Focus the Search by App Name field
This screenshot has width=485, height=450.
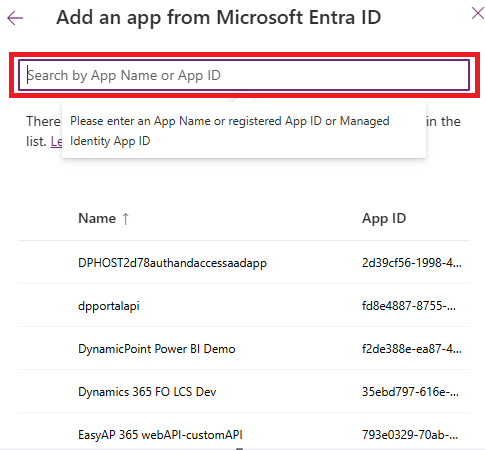244,75
